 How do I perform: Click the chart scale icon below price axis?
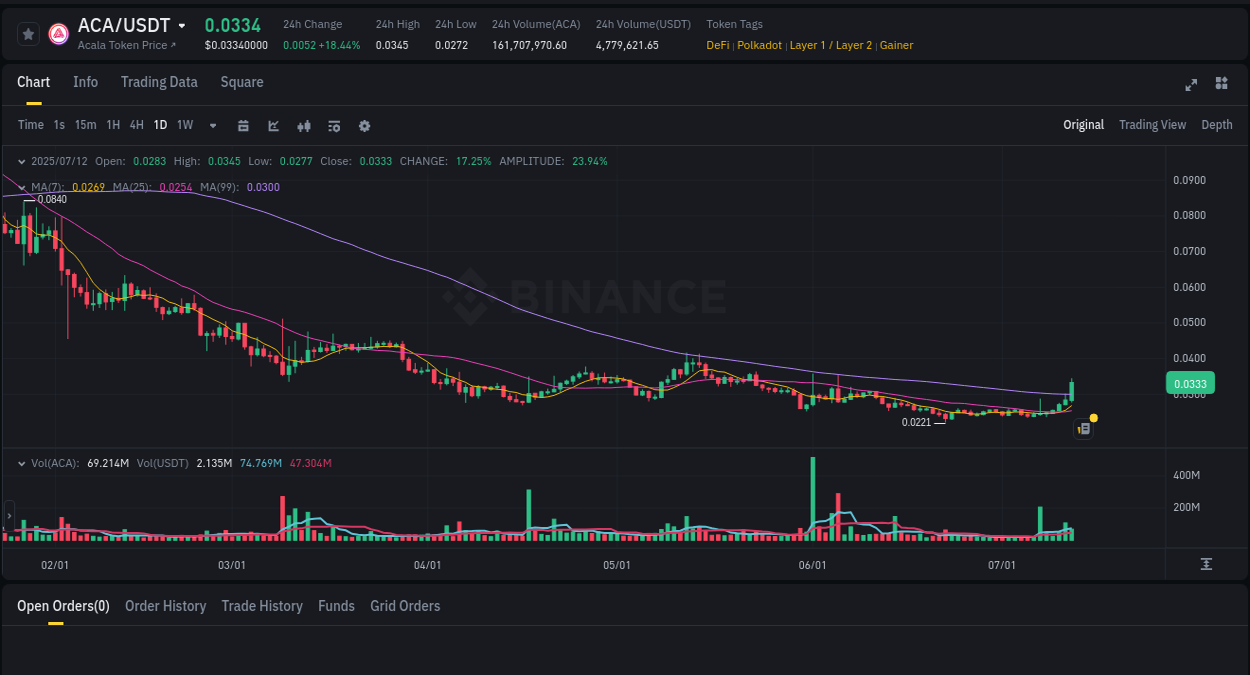click(x=1208, y=564)
